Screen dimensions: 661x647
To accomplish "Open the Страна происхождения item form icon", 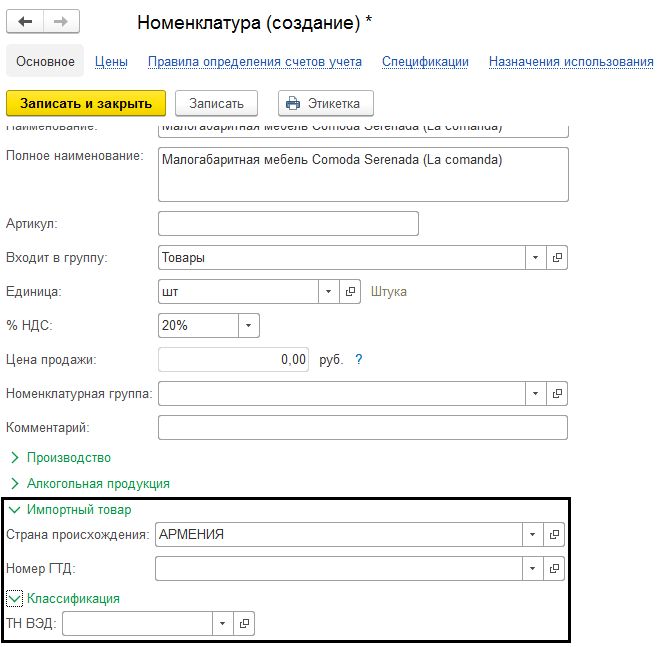I will 554,534.
